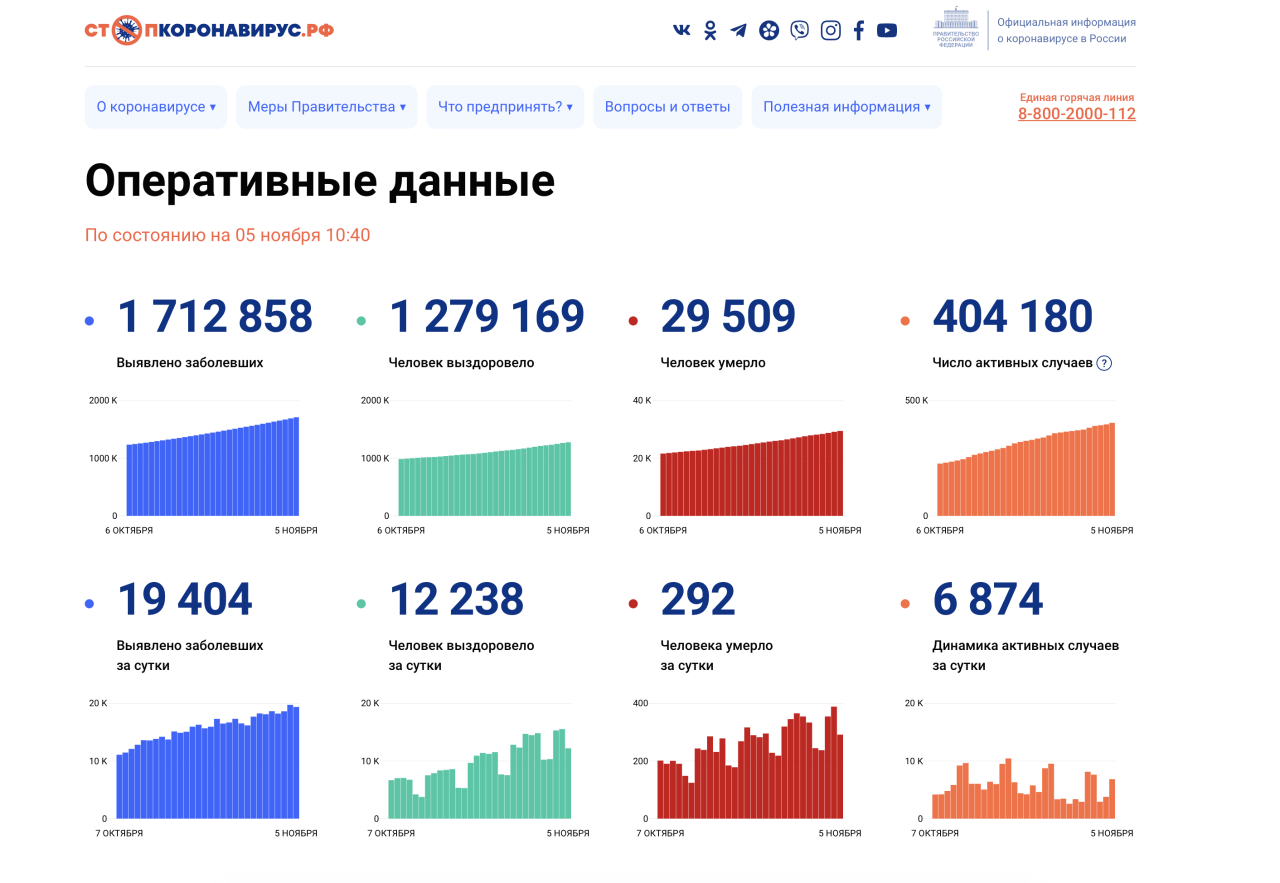1280x883 pixels.
Task: Click the daily deaths number 292
Action: (x=698, y=600)
